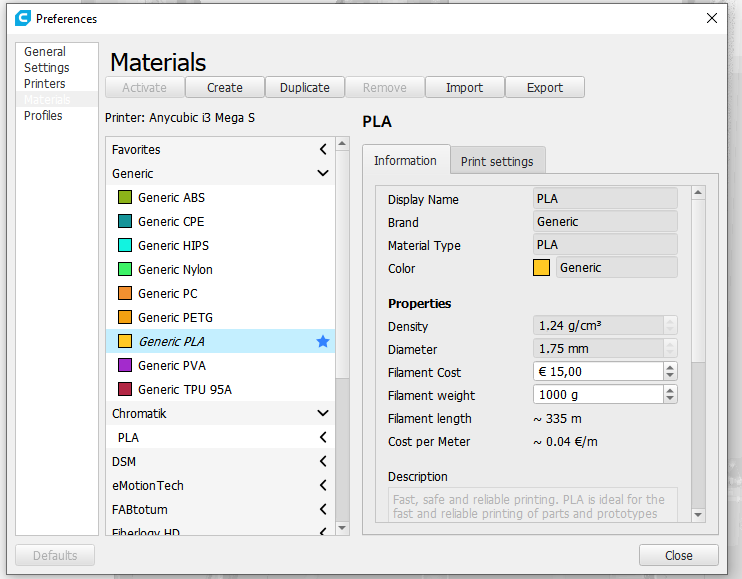Click the Activate button
Image resolution: width=742 pixels, height=579 pixels.
point(144,88)
